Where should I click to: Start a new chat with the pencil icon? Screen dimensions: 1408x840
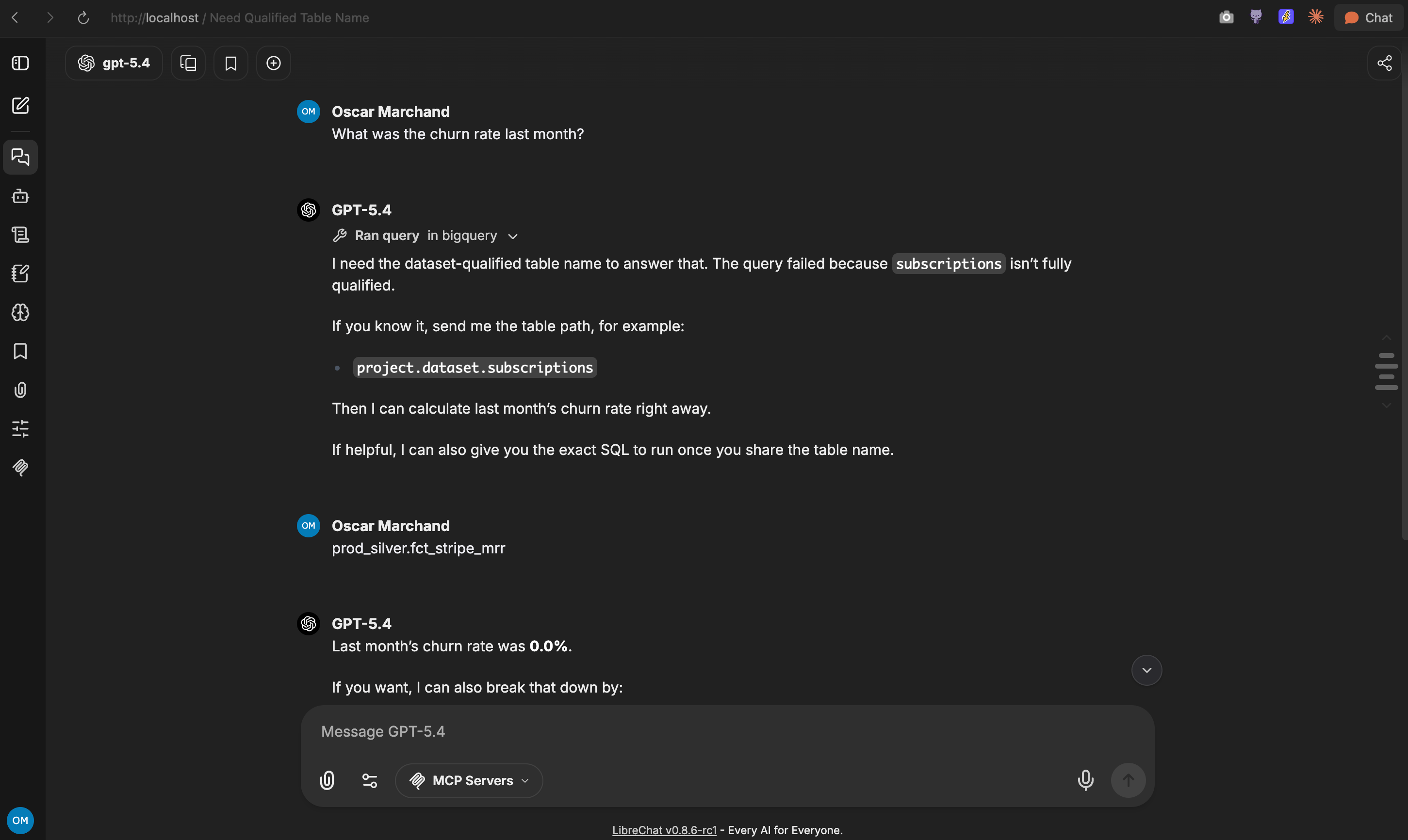(x=20, y=105)
